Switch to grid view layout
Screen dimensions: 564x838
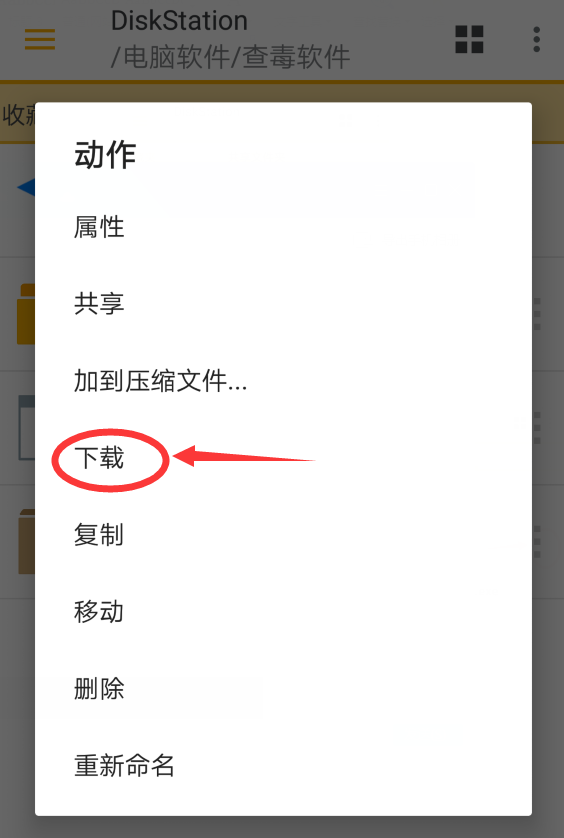coord(469,39)
